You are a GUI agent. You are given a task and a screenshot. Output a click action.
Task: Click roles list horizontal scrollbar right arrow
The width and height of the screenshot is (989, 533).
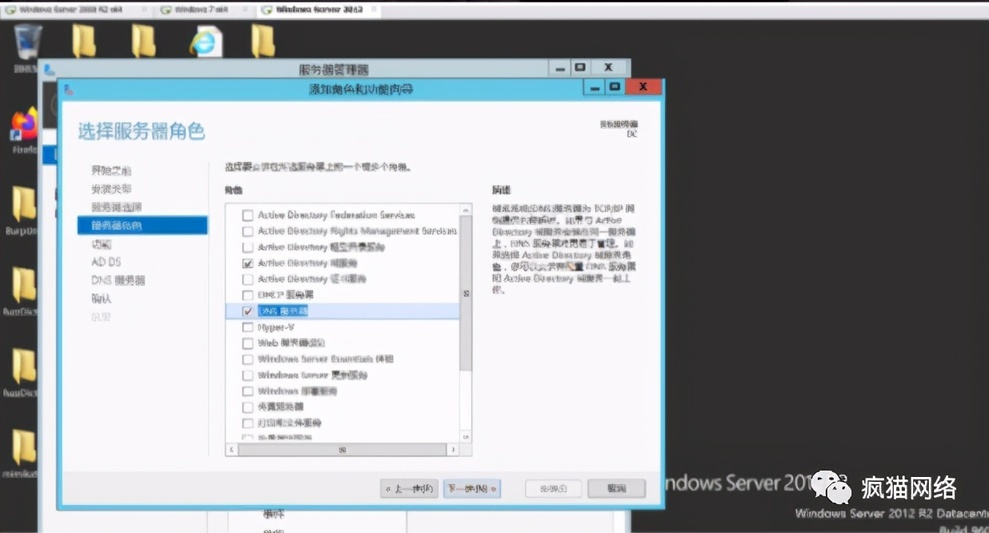pyautogui.click(x=453, y=450)
